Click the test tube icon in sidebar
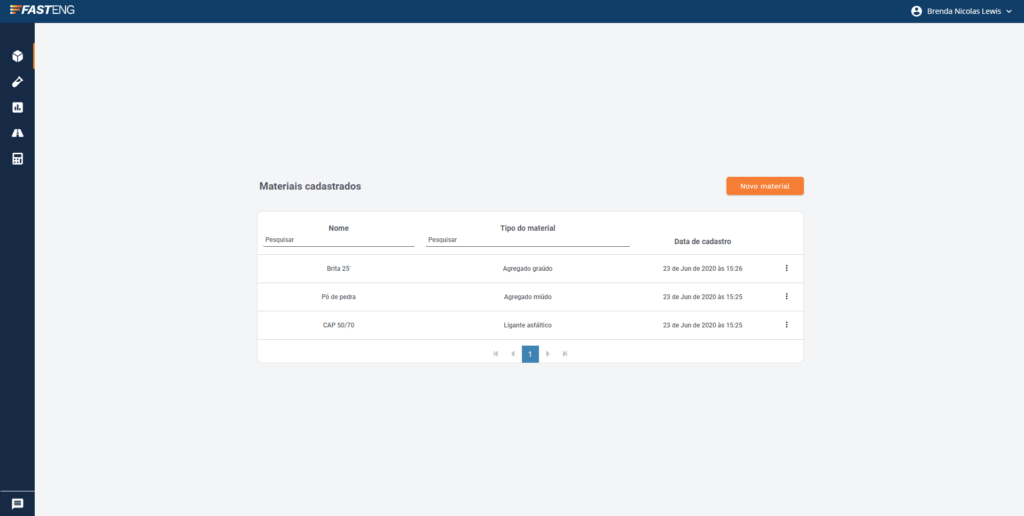The width and height of the screenshot is (1024, 516). [x=17, y=82]
